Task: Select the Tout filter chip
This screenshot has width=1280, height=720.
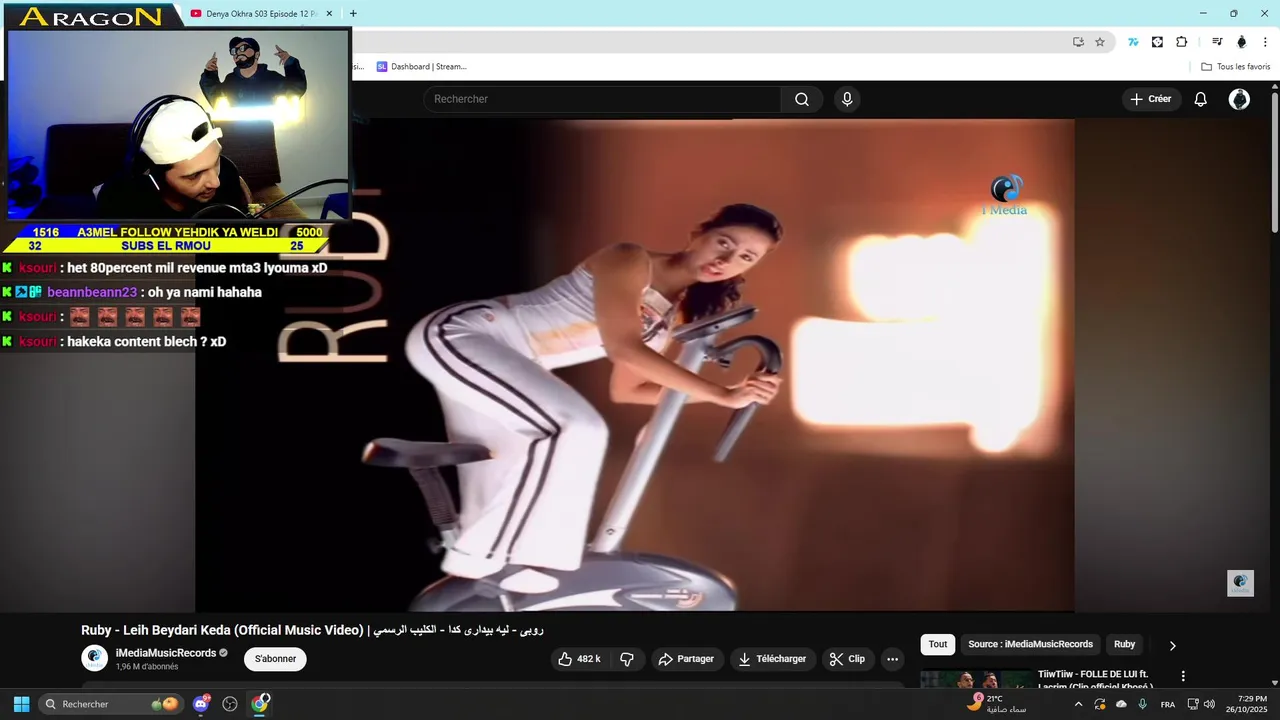Action: click(938, 644)
